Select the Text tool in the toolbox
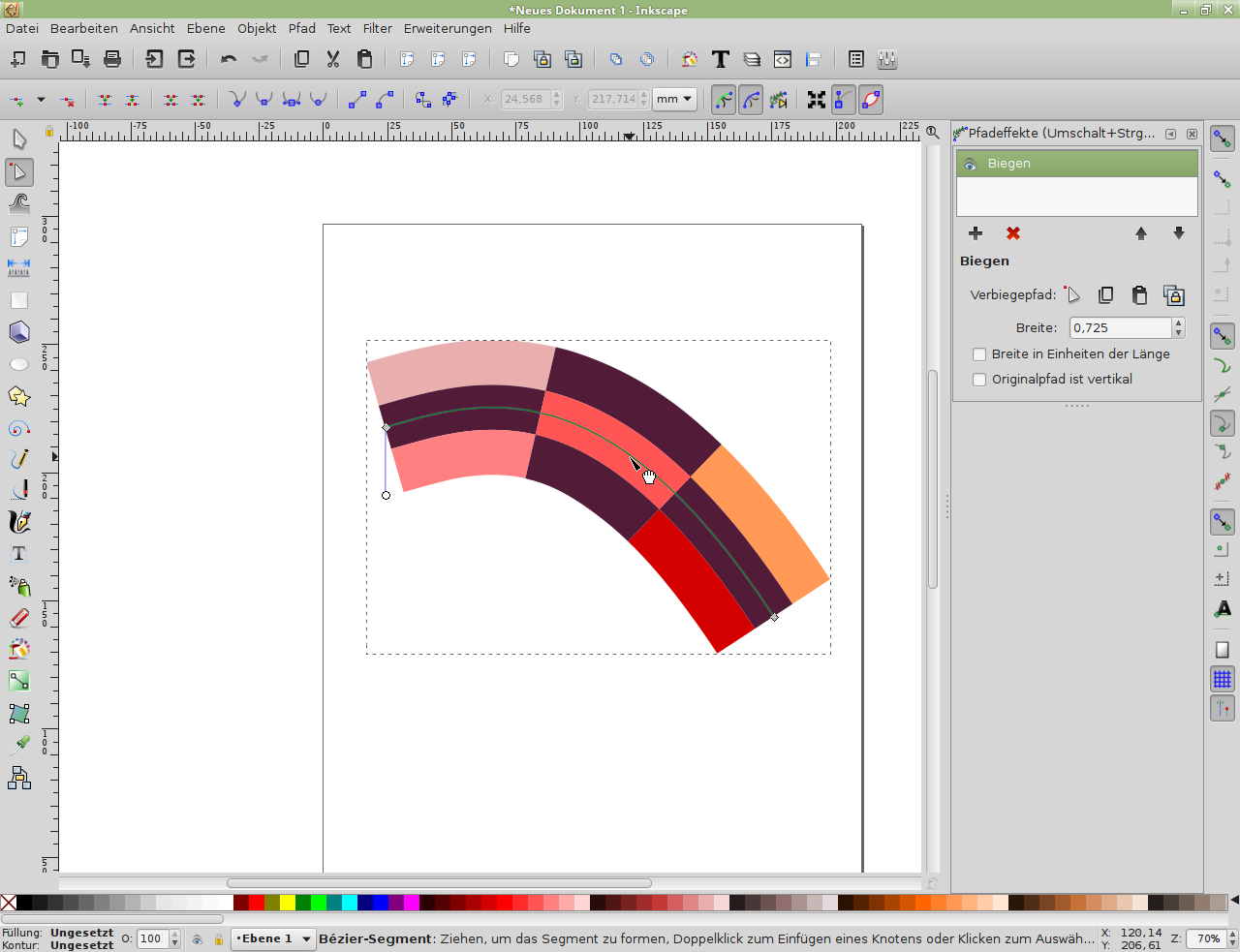Image resolution: width=1240 pixels, height=952 pixels. (18, 554)
